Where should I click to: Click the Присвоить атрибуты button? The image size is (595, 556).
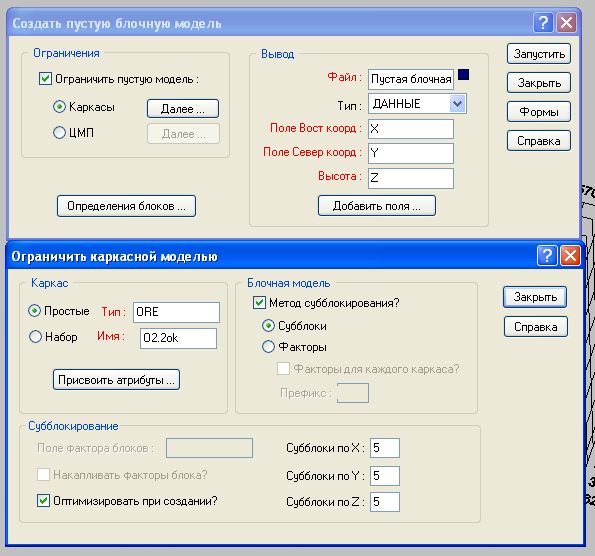(116, 380)
